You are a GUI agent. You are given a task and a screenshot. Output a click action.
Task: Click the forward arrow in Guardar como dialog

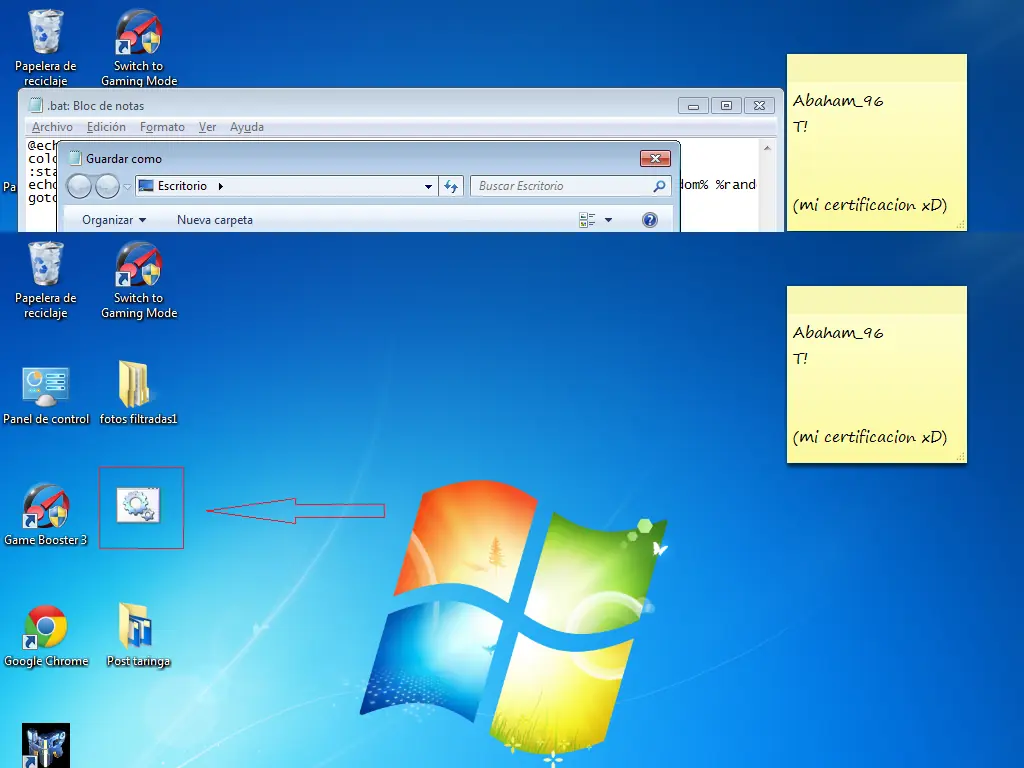point(107,187)
